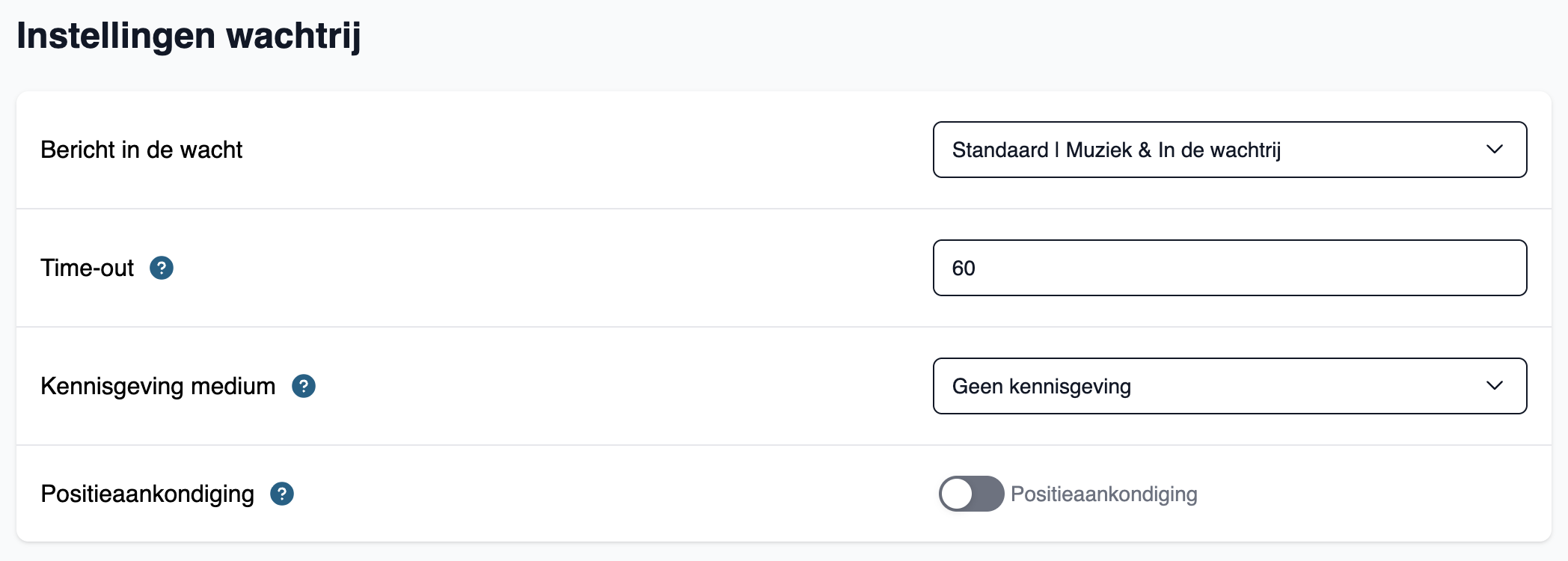Open the Bericht in de wacht dropdown
Screen dimensions: 1568x561
point(1230,150)
